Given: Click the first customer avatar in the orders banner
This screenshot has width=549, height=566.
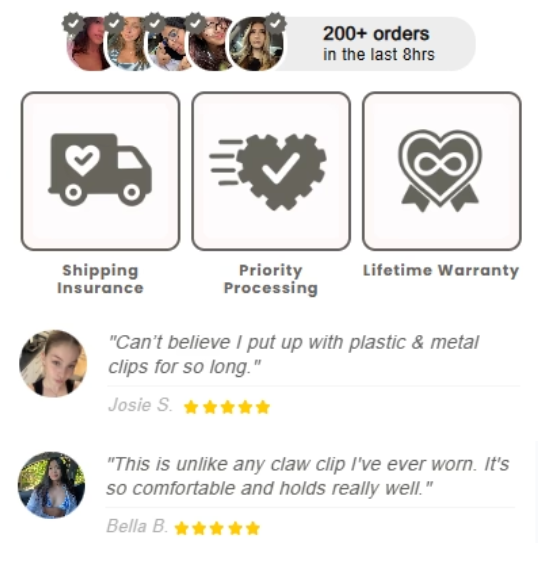Looking at the screenshot, I should [x=88, y=44].
